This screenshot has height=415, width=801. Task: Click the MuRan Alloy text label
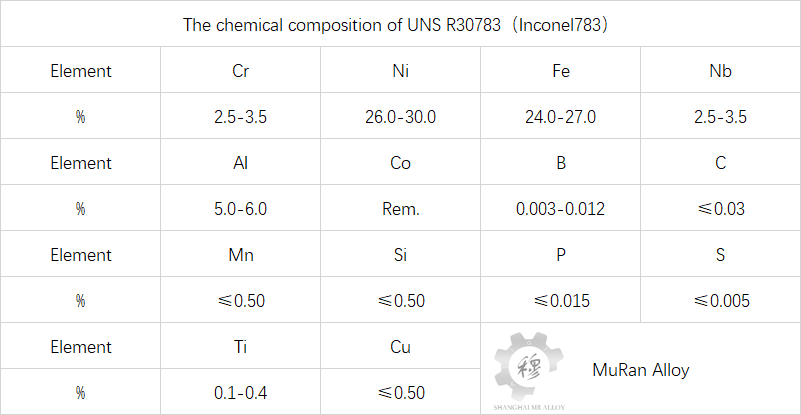click(640, 370)
